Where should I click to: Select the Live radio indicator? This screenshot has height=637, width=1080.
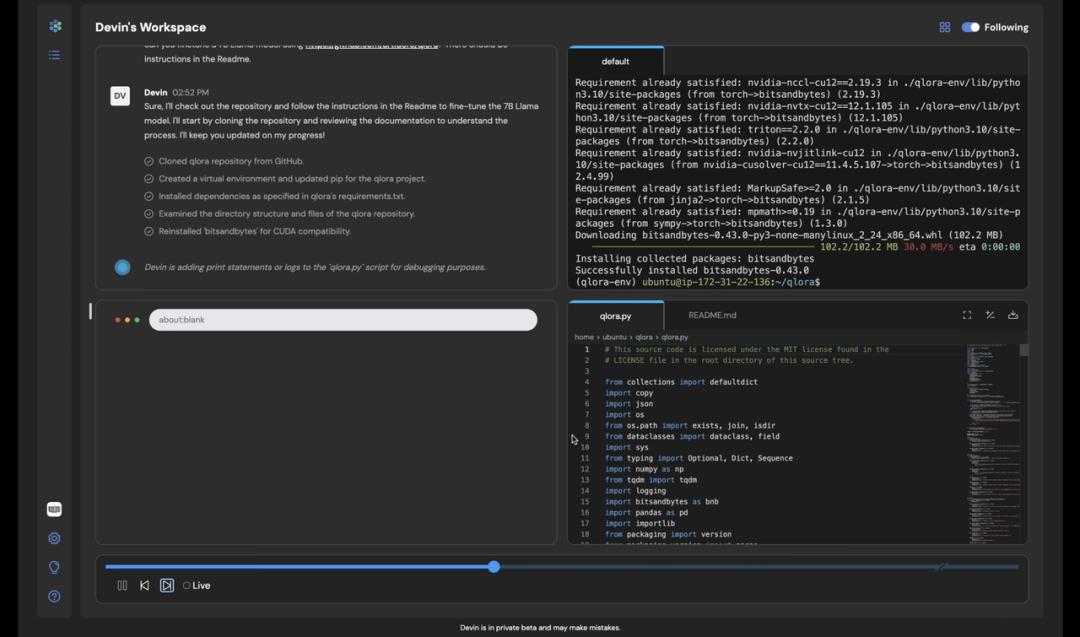[x=187, y=586]
